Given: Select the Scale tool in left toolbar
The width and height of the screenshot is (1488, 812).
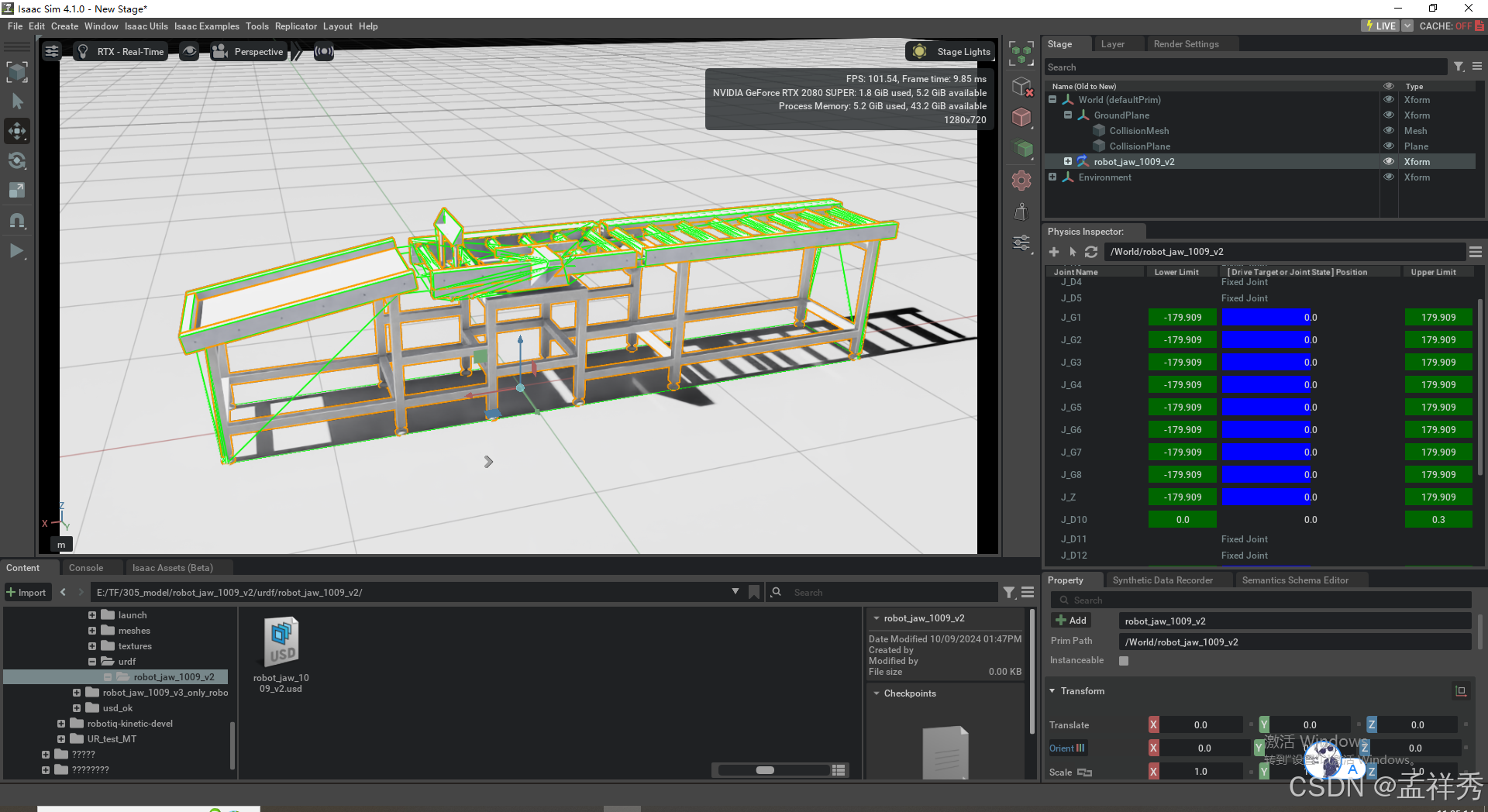Looking at the screenshot, I should coord(17,190).
